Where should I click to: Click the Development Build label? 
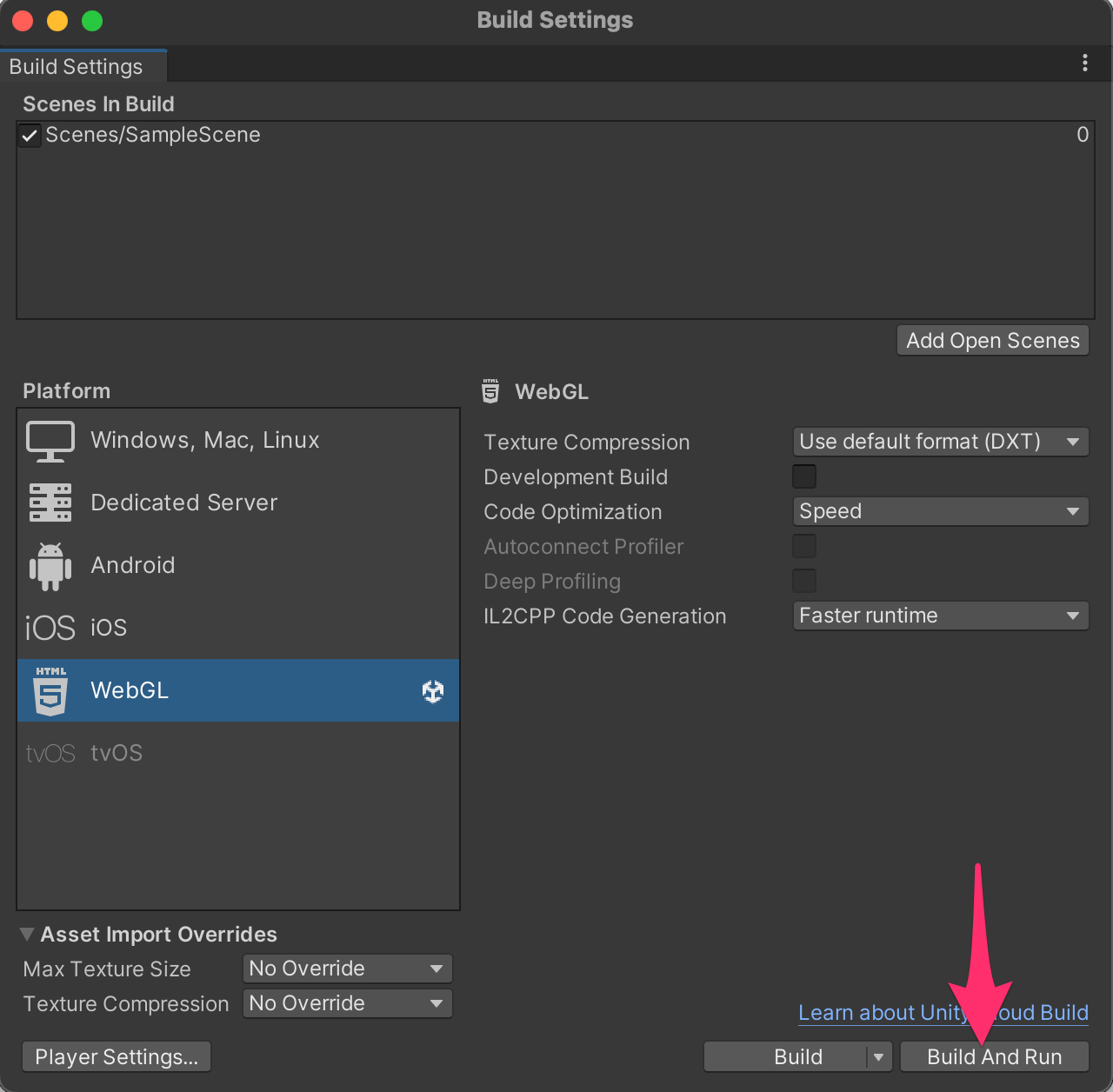(576, 477)
